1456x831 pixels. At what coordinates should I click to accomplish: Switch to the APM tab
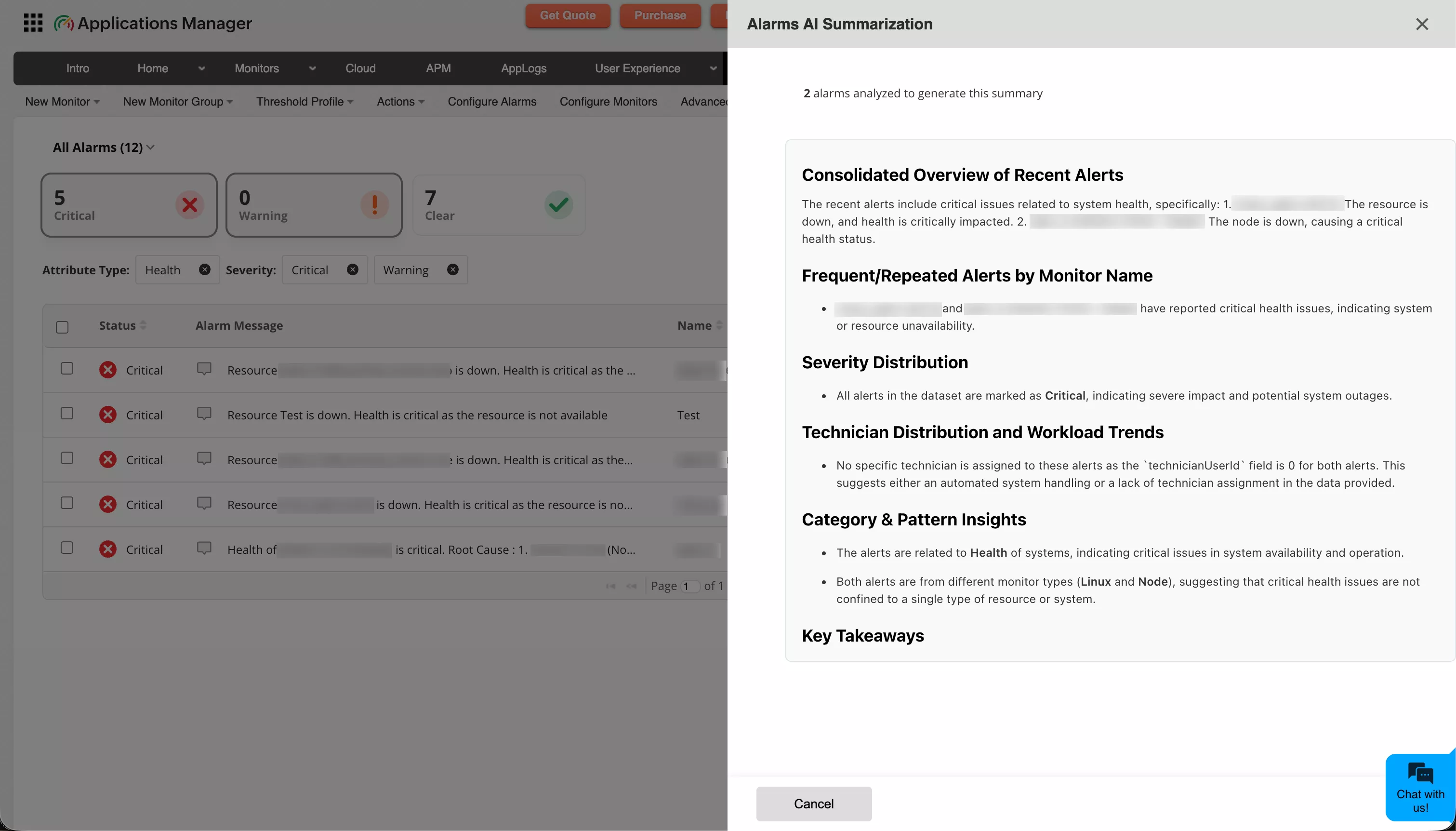[x=437, y=68]
